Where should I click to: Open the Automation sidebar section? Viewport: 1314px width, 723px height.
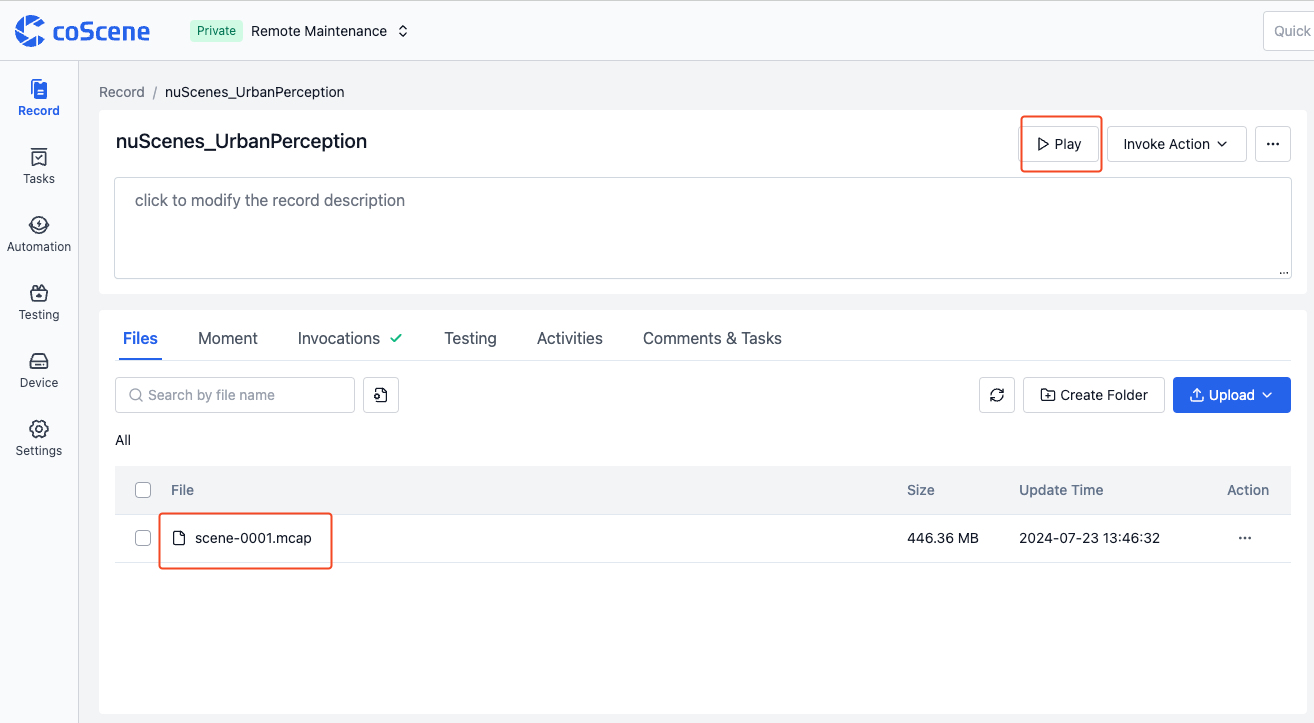[39, 234]
